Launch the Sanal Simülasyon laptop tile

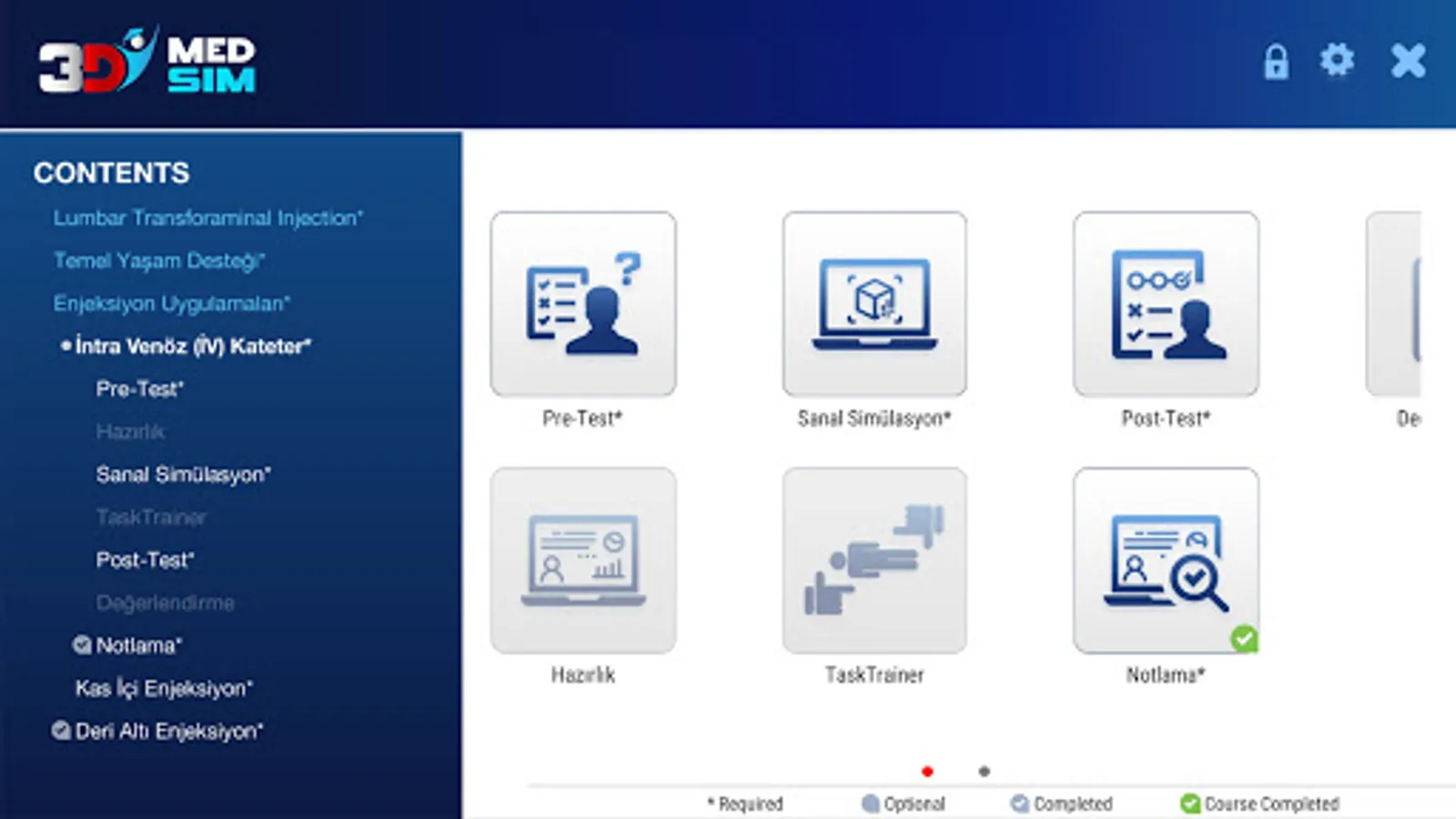click(875, 304)
